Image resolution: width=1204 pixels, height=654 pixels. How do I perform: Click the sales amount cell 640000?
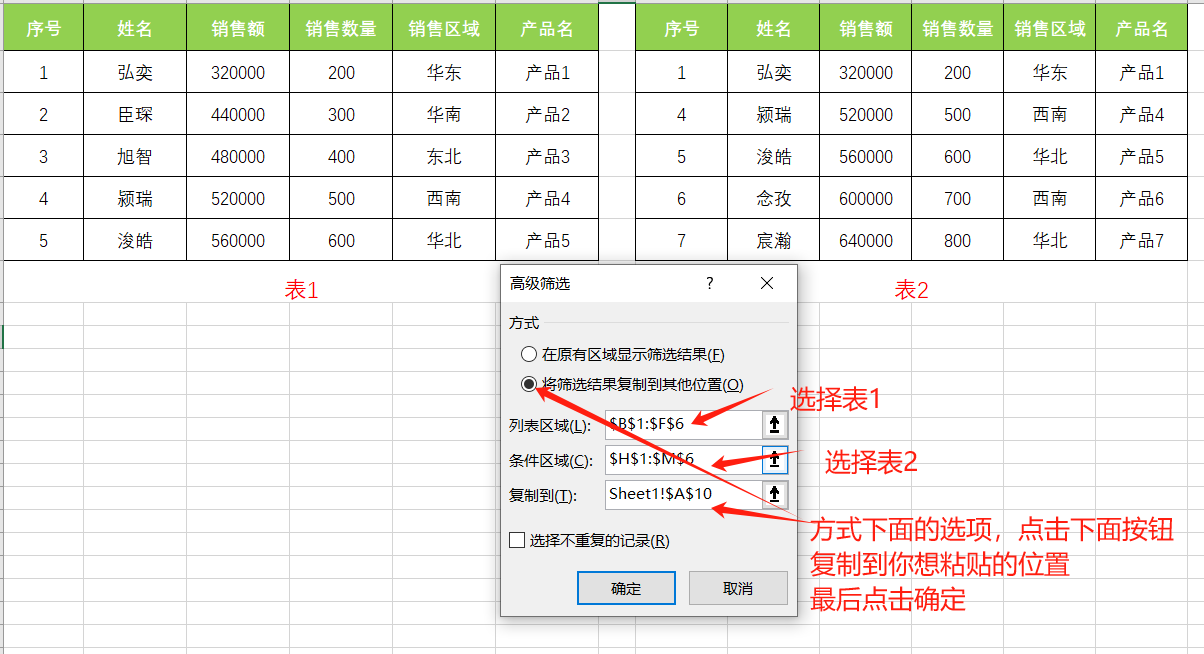tap(866, 241)
